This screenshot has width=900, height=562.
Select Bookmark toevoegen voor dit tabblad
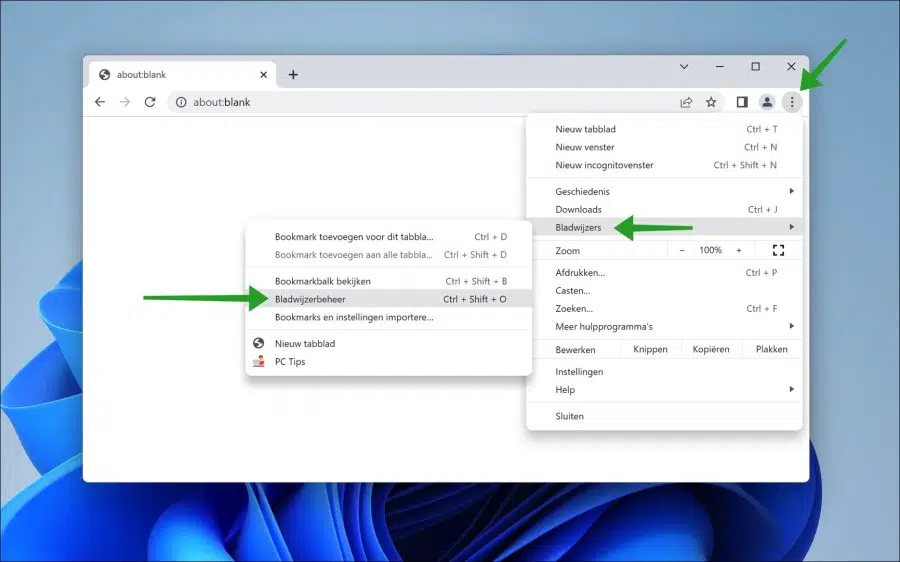388,237
